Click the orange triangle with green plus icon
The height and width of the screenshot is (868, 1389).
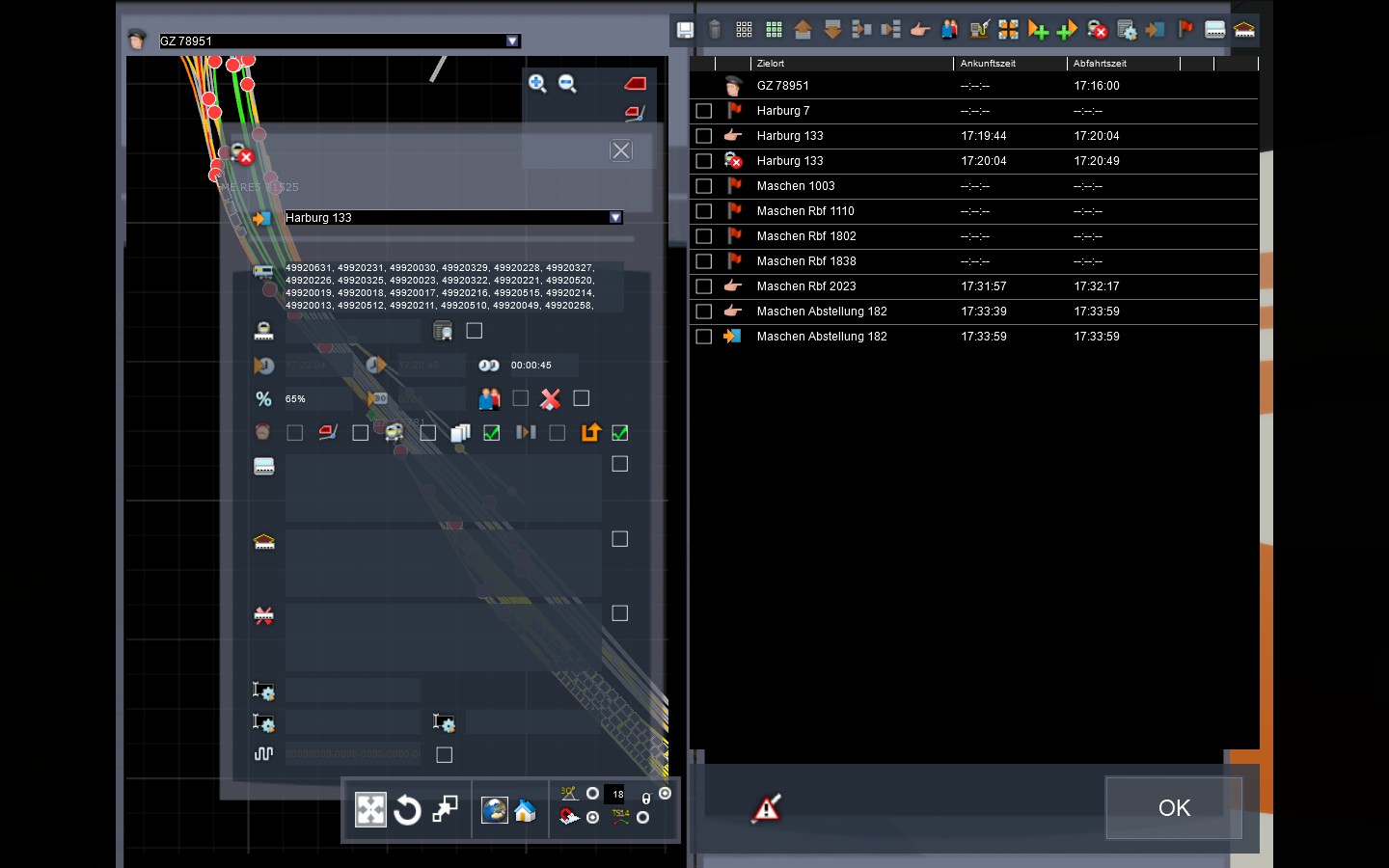1038,30
